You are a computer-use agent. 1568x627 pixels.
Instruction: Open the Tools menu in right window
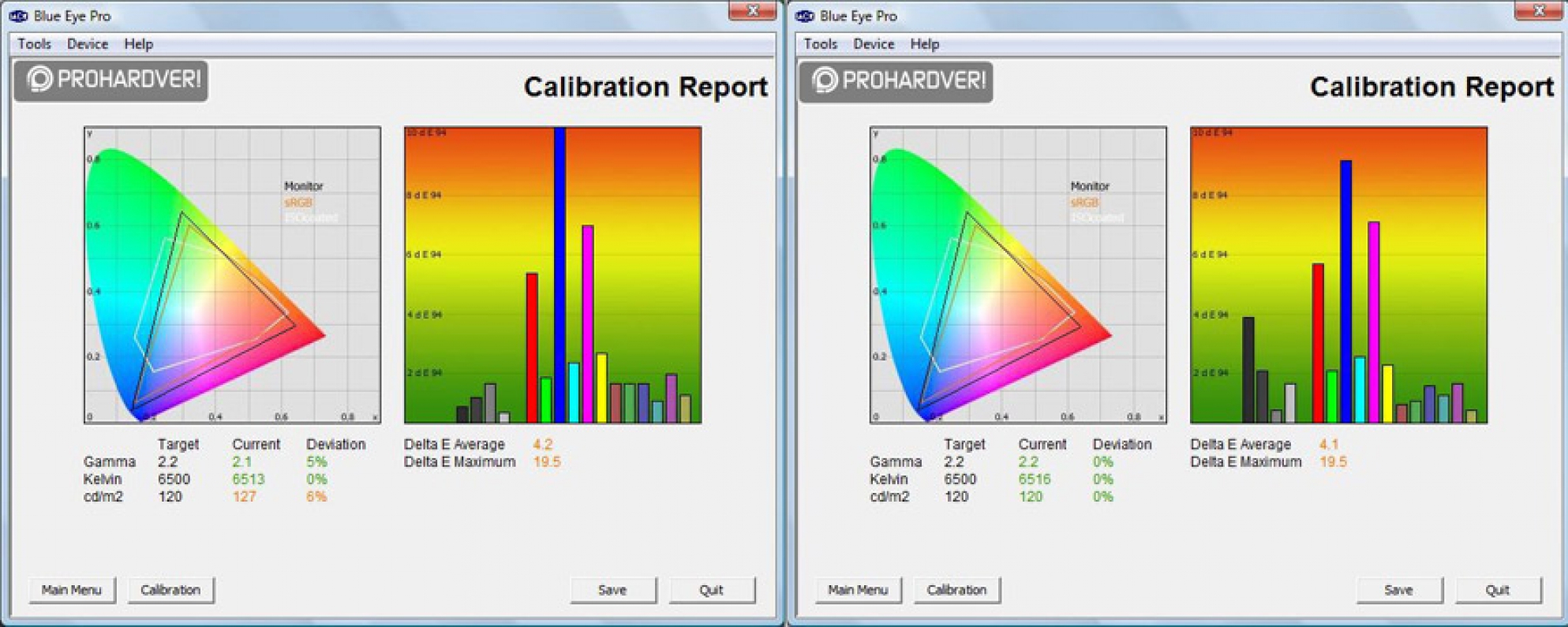pyautogui.click(x=820, y=44)
